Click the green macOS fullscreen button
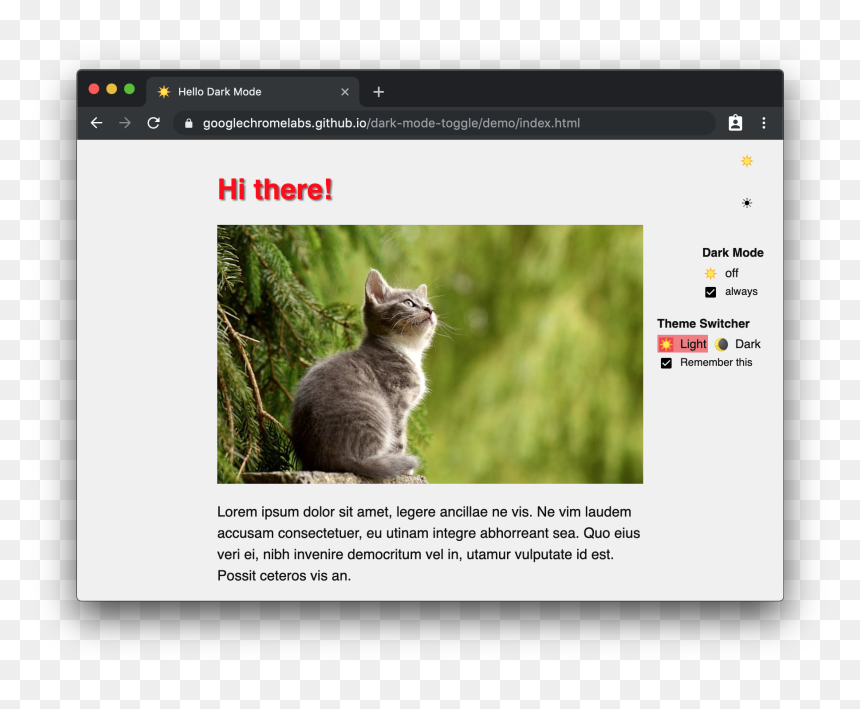Screen dimensions: 860x709 pos(129,89)
